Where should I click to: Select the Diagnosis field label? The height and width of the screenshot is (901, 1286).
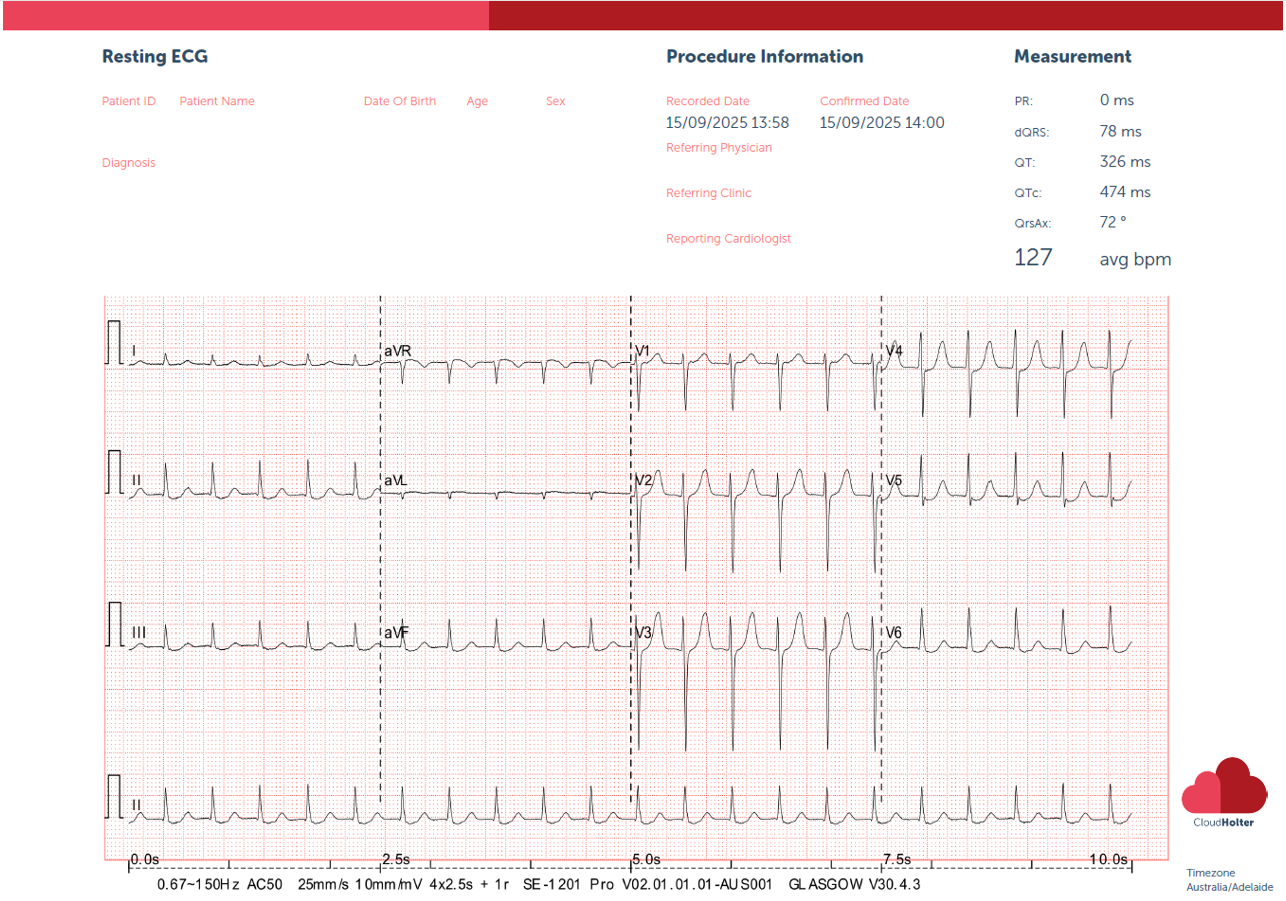[x=128, y=163]
